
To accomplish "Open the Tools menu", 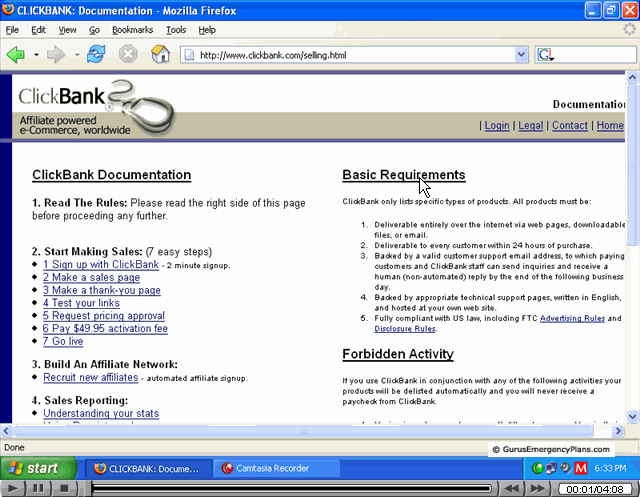I will [176, 30].
